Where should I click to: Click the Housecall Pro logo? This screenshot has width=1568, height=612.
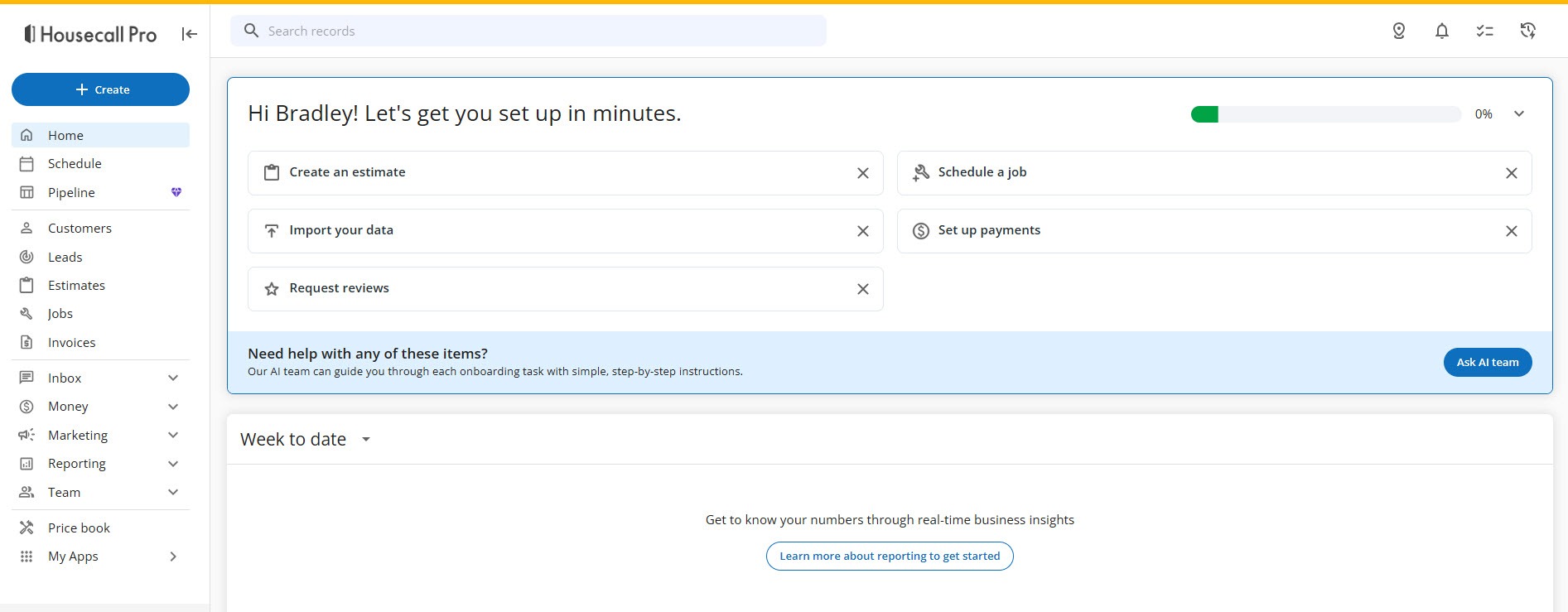[90, 34]
